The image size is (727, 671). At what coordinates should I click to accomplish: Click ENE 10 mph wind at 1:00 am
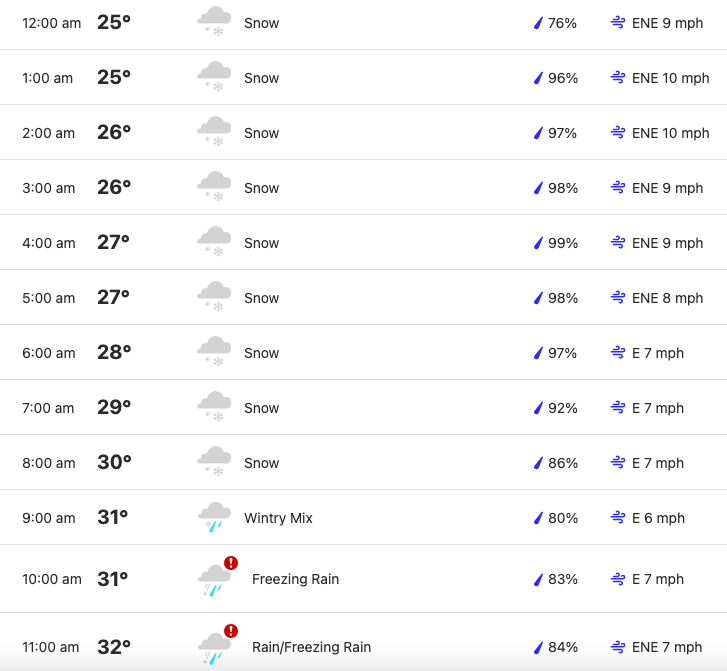pos(670,78)
